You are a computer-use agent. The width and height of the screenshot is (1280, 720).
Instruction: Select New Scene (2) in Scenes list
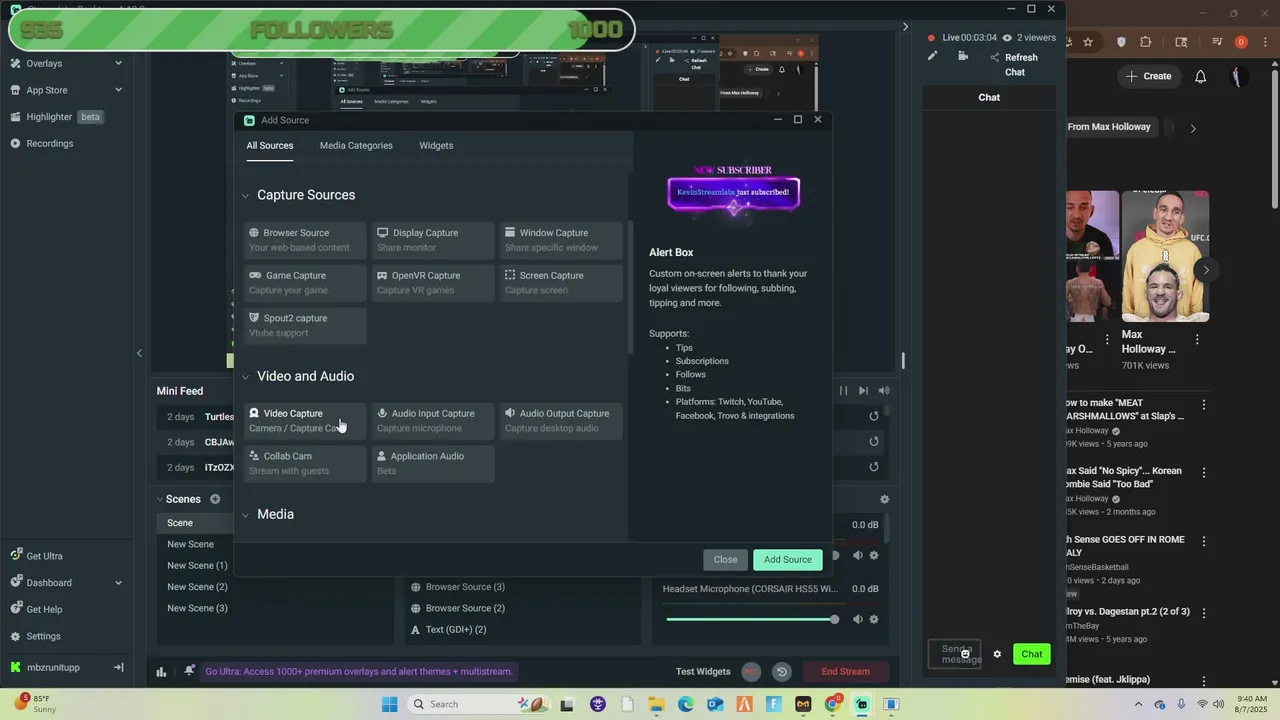coord(197,587)
